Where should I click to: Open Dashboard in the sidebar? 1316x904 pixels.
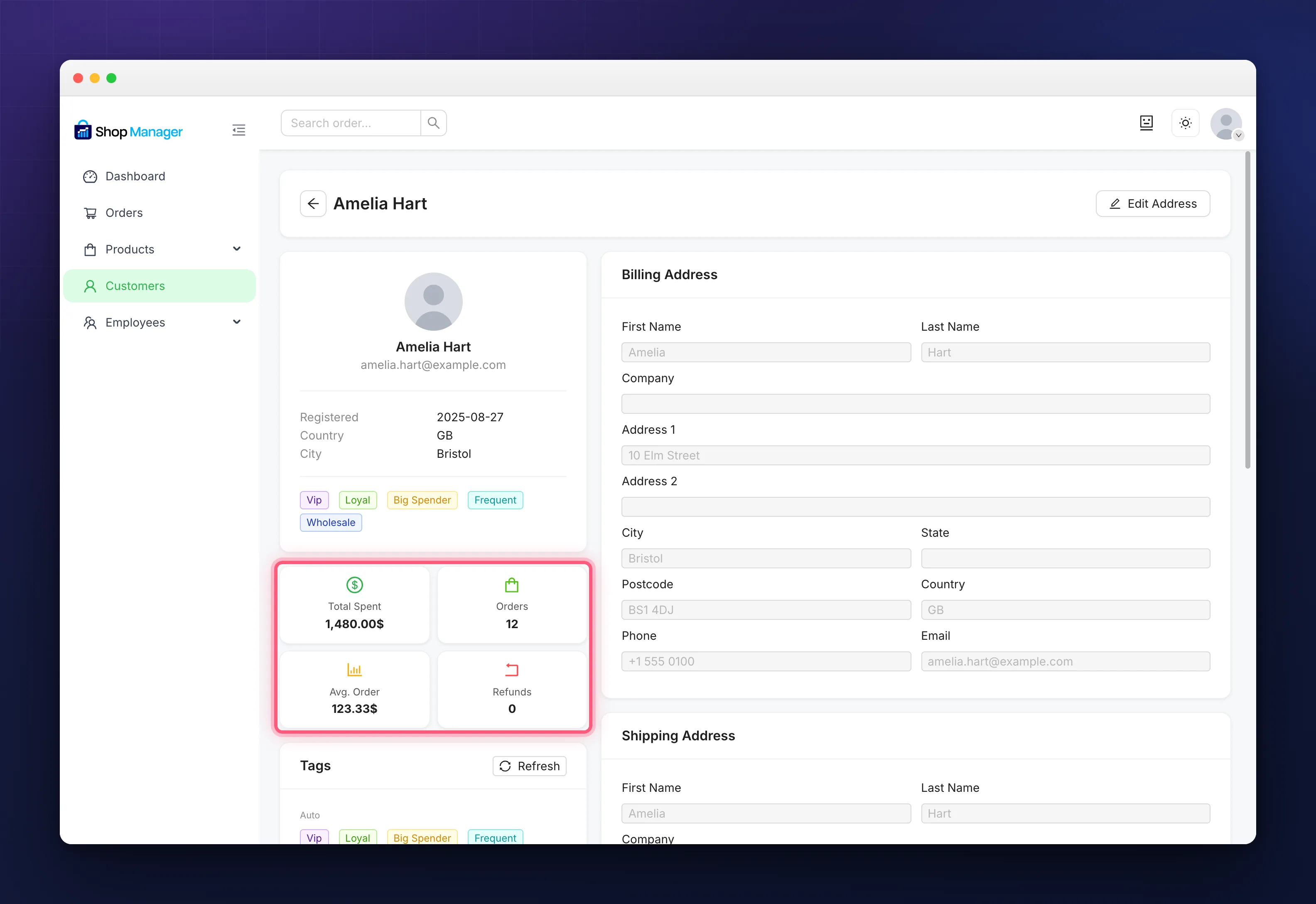tap(160, 176)
